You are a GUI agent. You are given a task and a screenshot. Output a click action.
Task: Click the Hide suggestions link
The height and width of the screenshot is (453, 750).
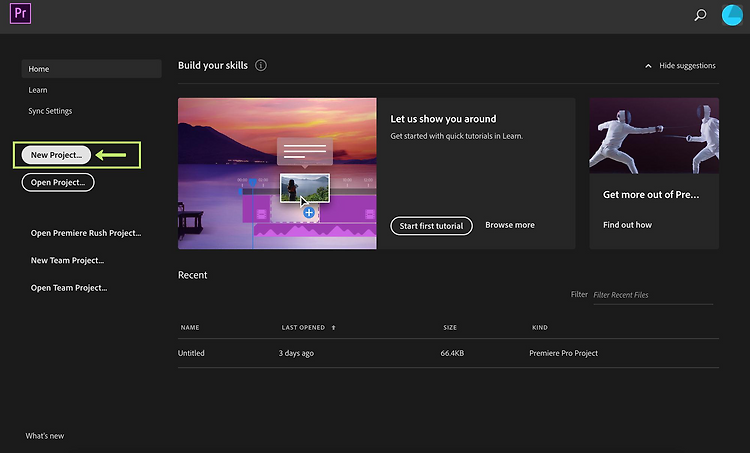pos(687,66)
